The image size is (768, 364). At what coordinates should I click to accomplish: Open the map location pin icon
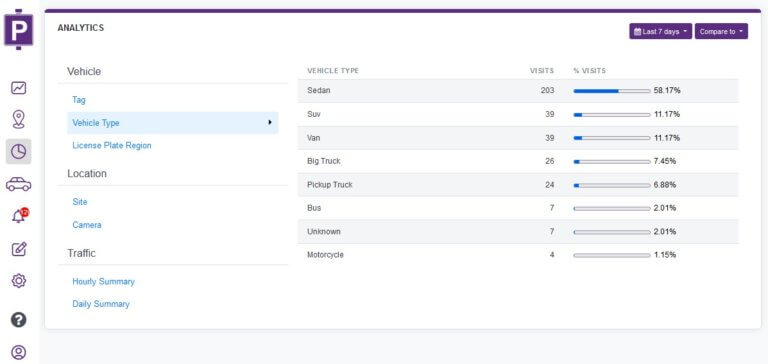click(x=19, y=120)
